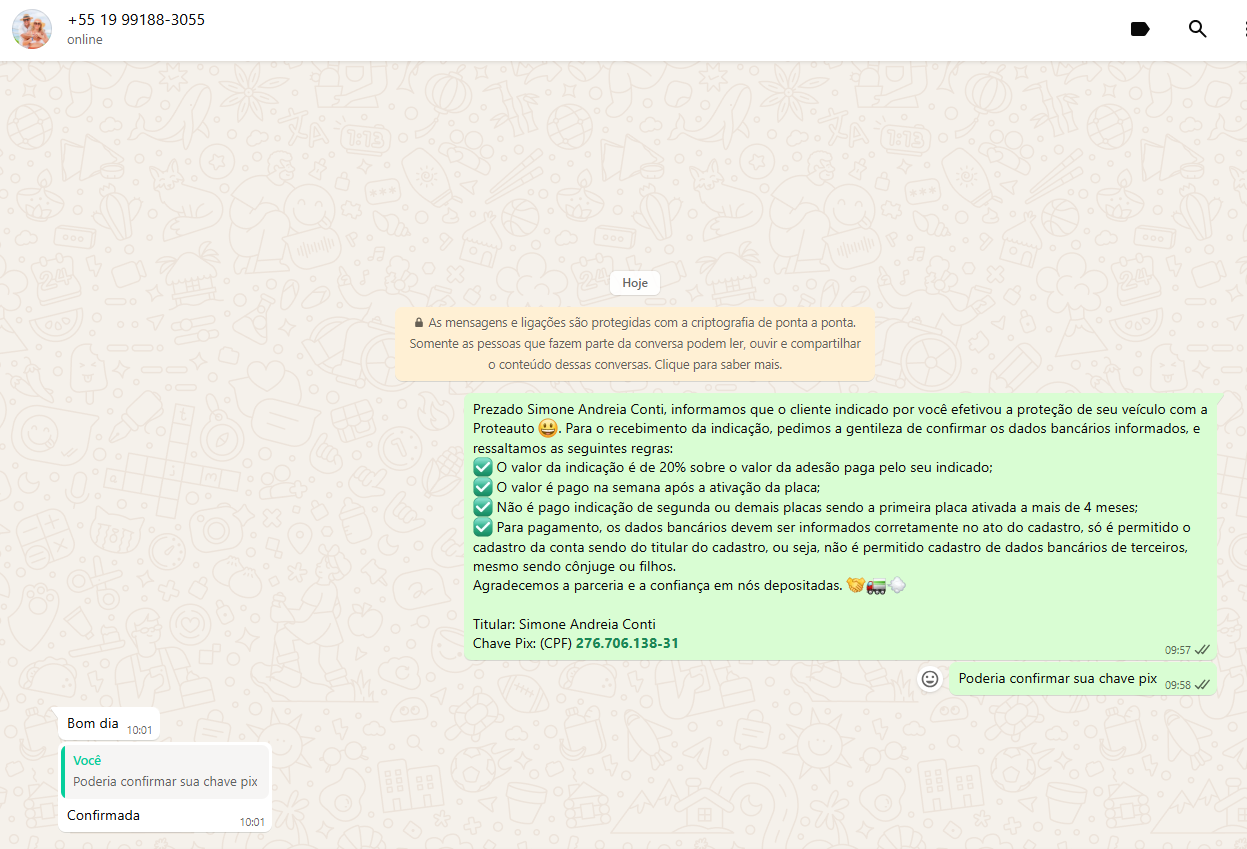Open contact info via phone number +55 19 99188-3055
Screen dimensions: 1247x849
pyautogui.click(x=136, y=20)
